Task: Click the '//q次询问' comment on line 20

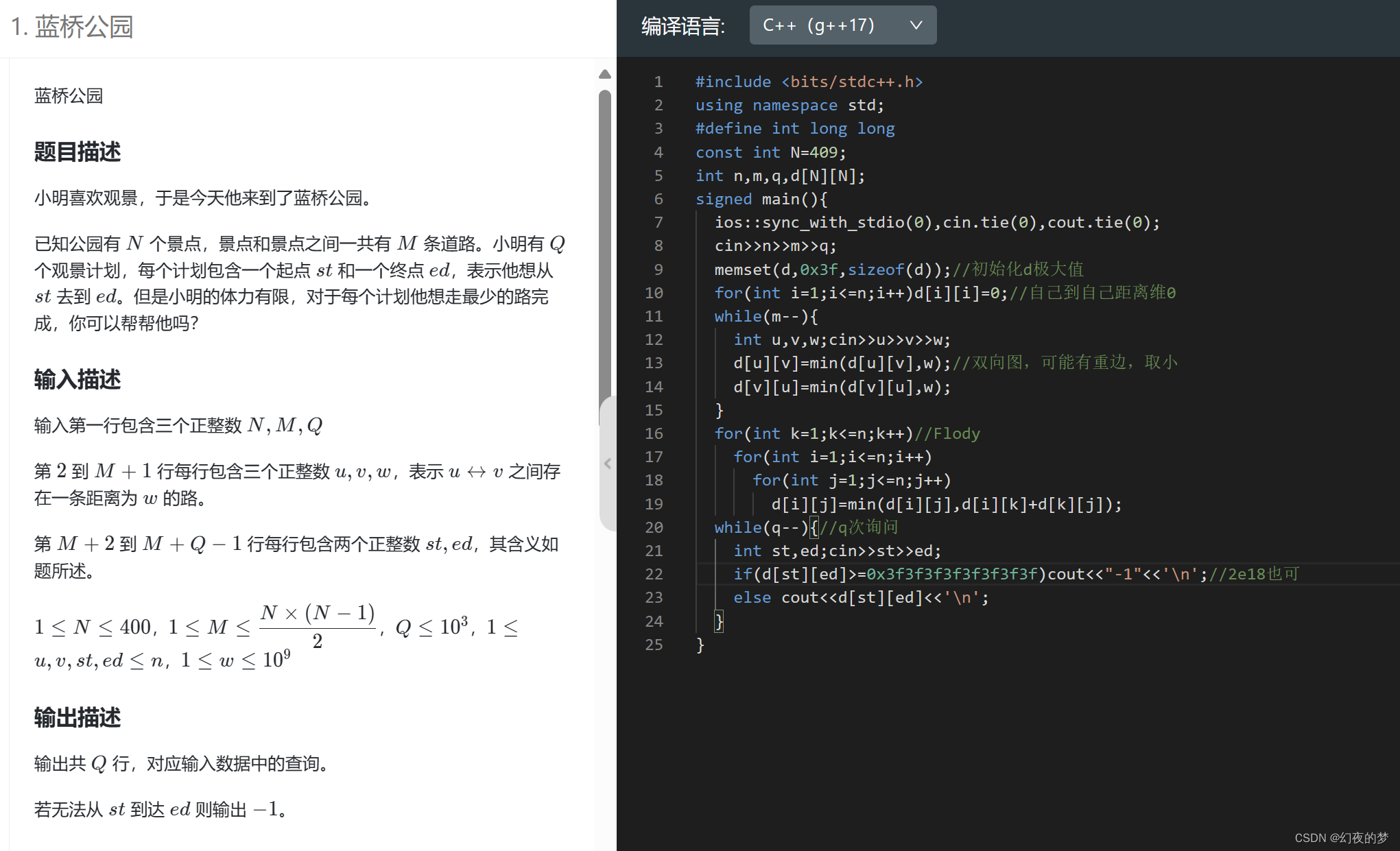Action: tap(859, 527)
